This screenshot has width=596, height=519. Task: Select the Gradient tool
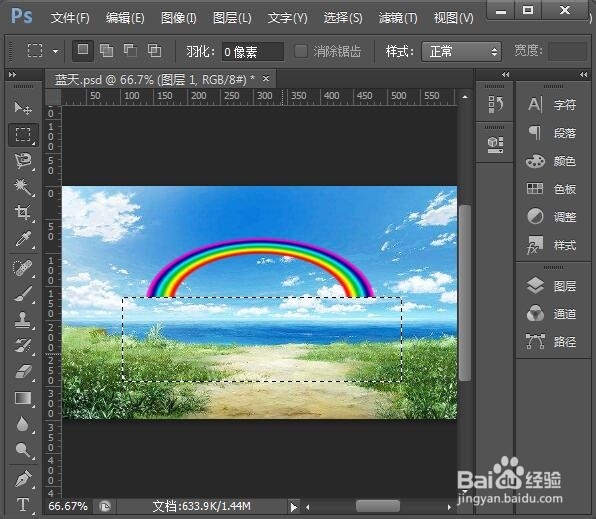[23, 398]
